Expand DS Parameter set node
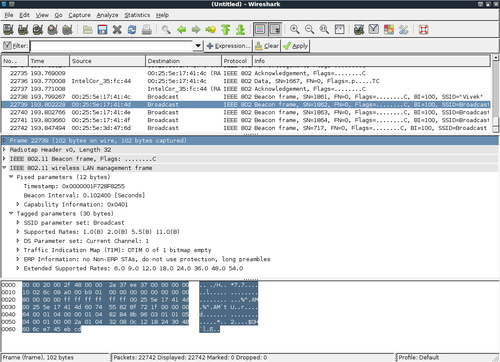500x362 pixels. point(18,241)
